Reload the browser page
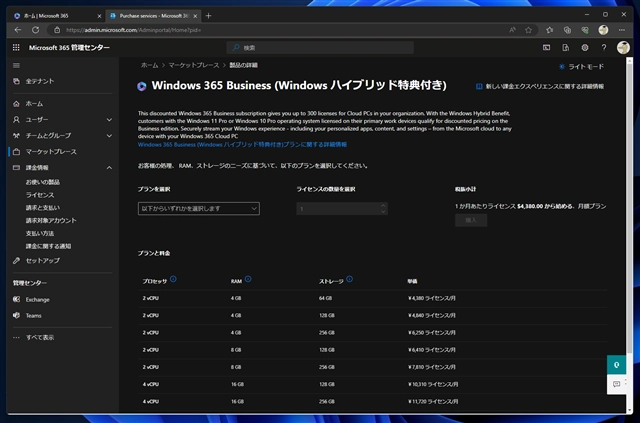 coord(36,30)
